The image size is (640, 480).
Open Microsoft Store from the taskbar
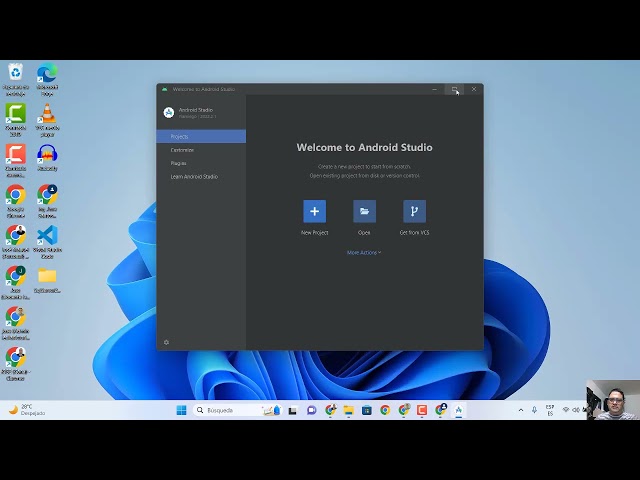point(367,410)
